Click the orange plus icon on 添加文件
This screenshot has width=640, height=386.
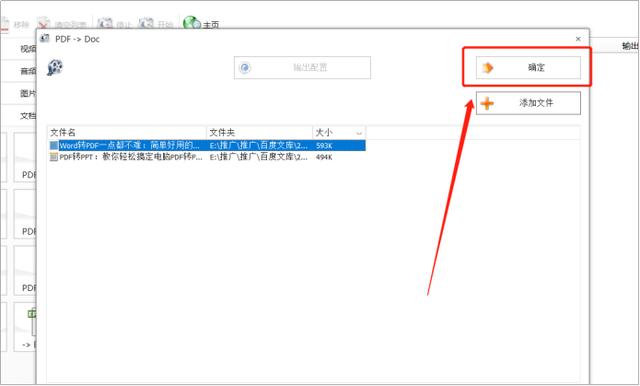(487, 103)
